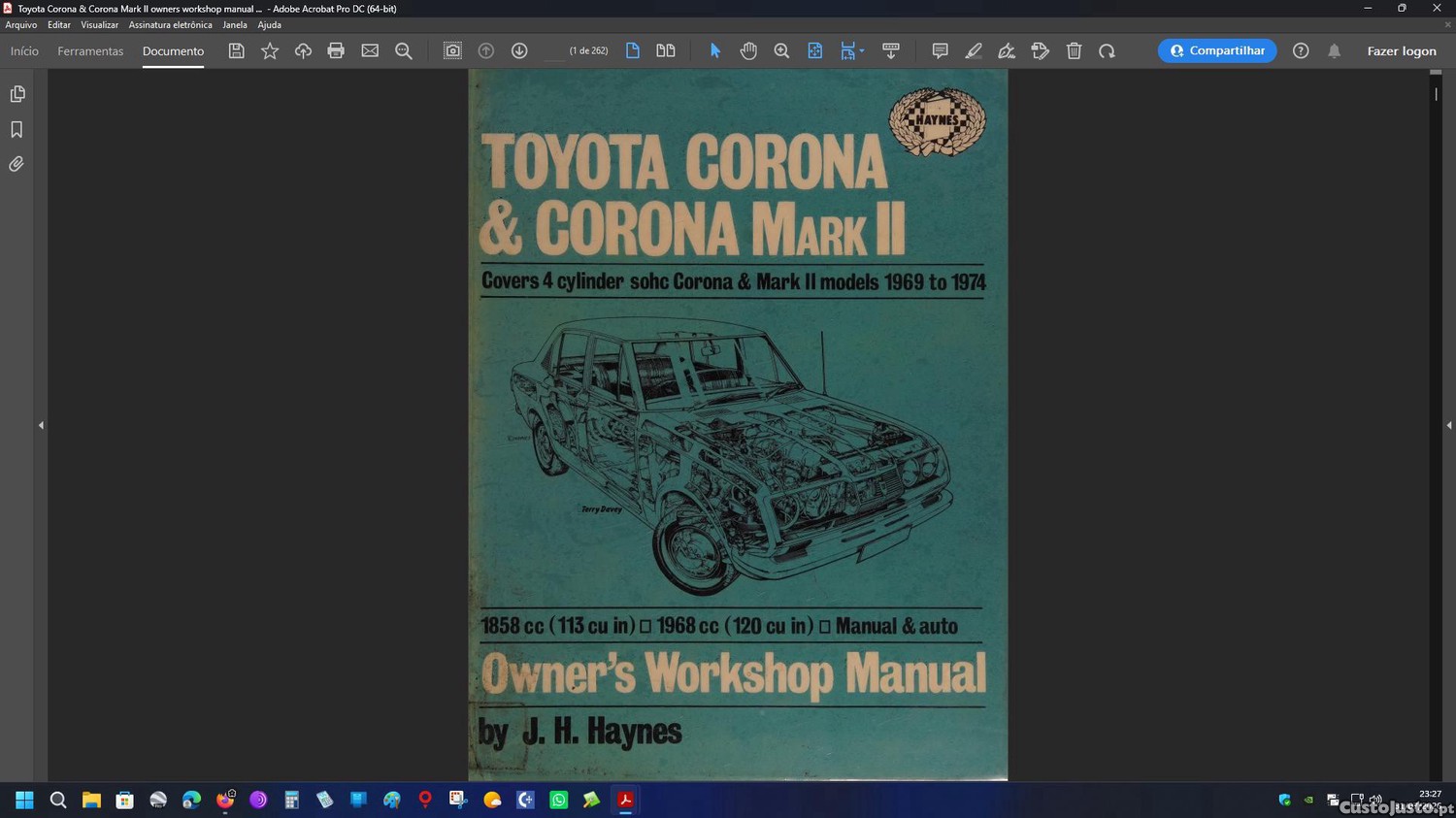Delete the page with the trash icon
The image size is (1456, 818).
click(1074, 50)
